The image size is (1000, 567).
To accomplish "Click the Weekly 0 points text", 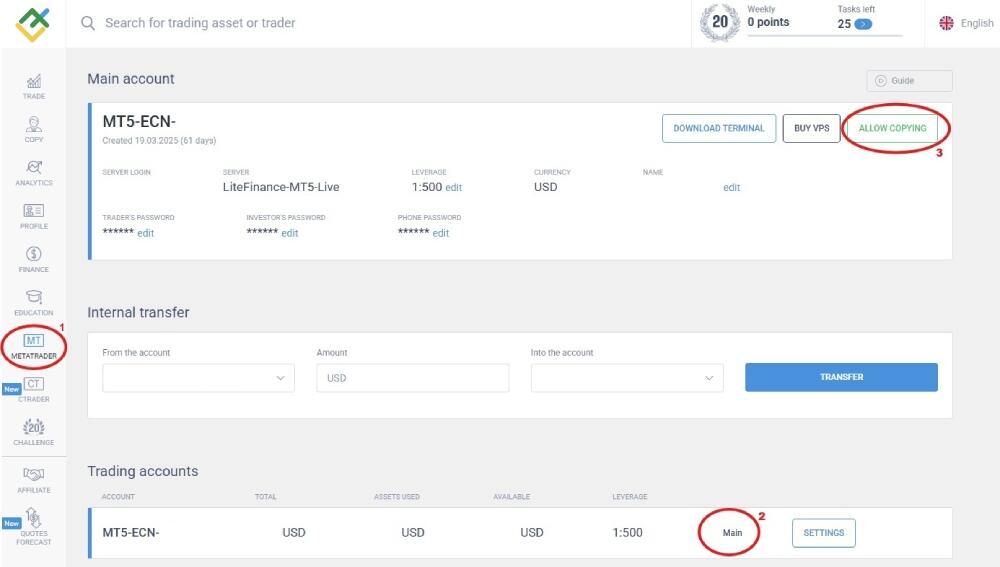I will pos(768,17).
